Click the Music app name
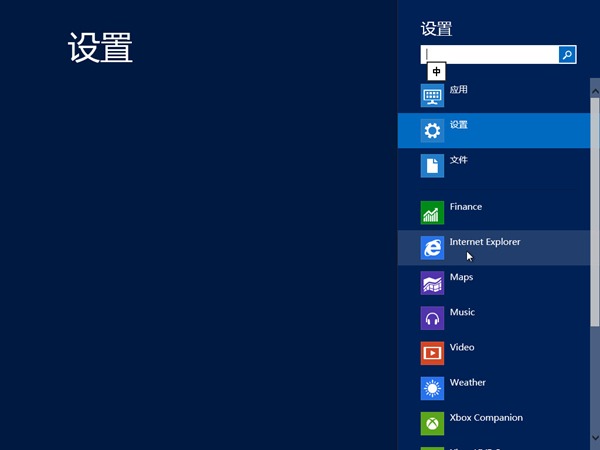Screen dimensions: 600x450 coord(462,312)
